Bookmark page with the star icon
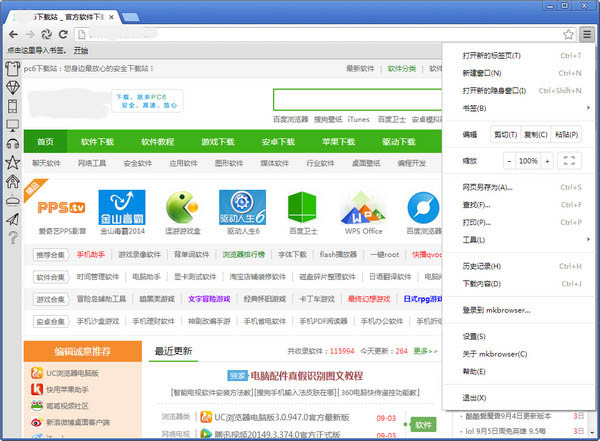This screenshot has width=600, height=441. tap(568, 35)
